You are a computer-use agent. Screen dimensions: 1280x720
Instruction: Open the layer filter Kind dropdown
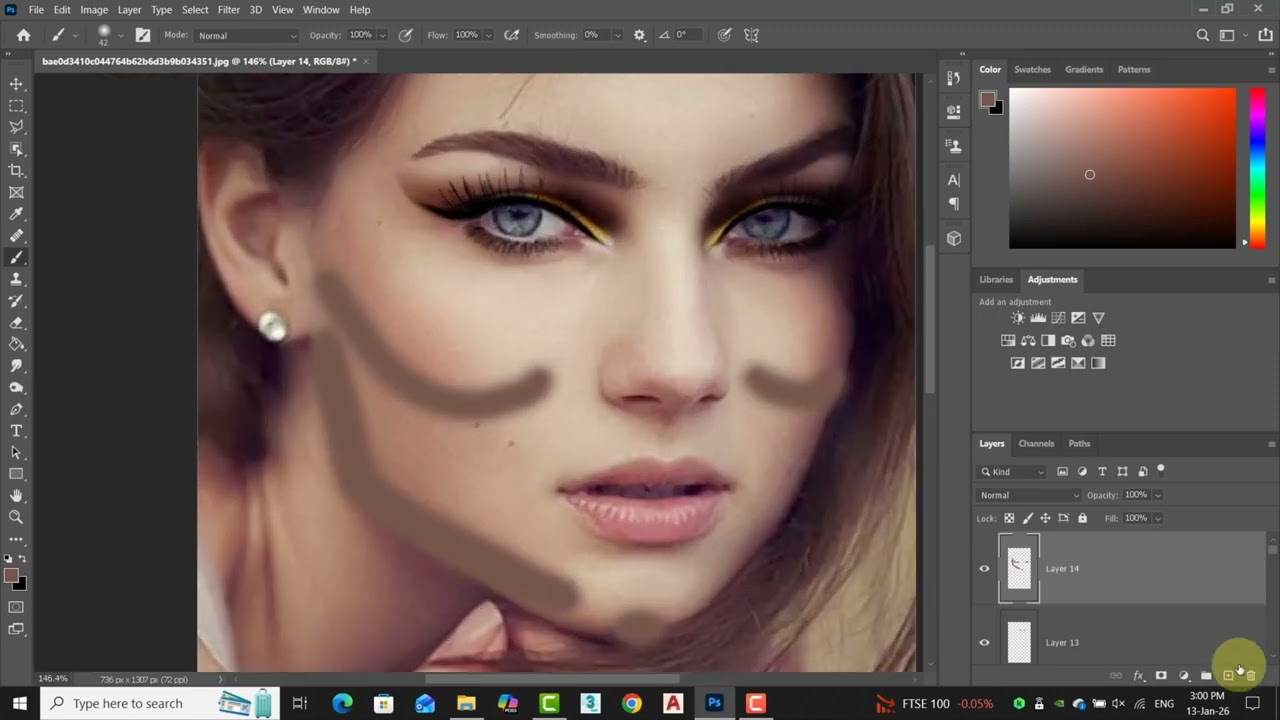point(1013,472)
